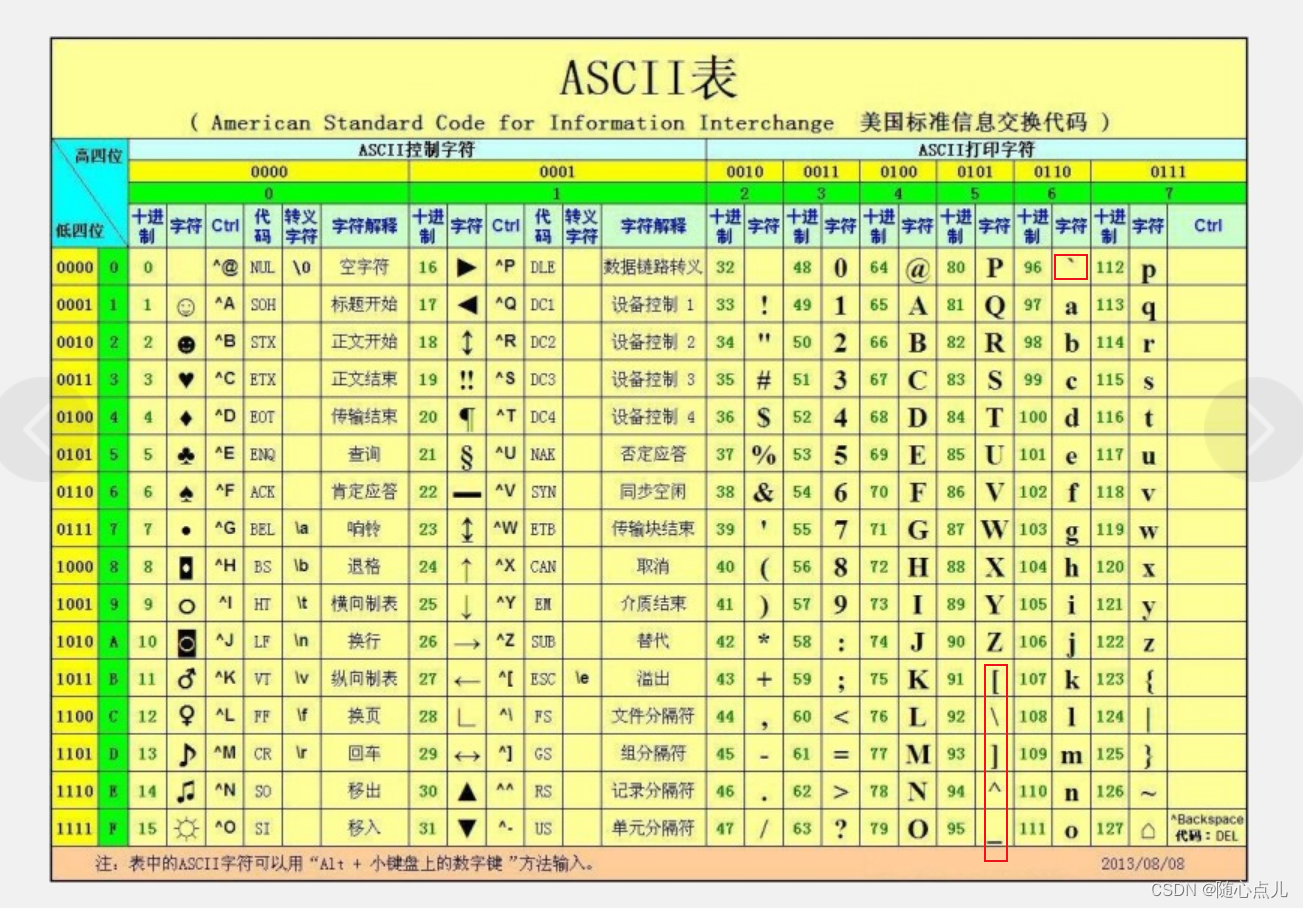
Task: Select the 'ENQ' code cell
Action: 262,454
